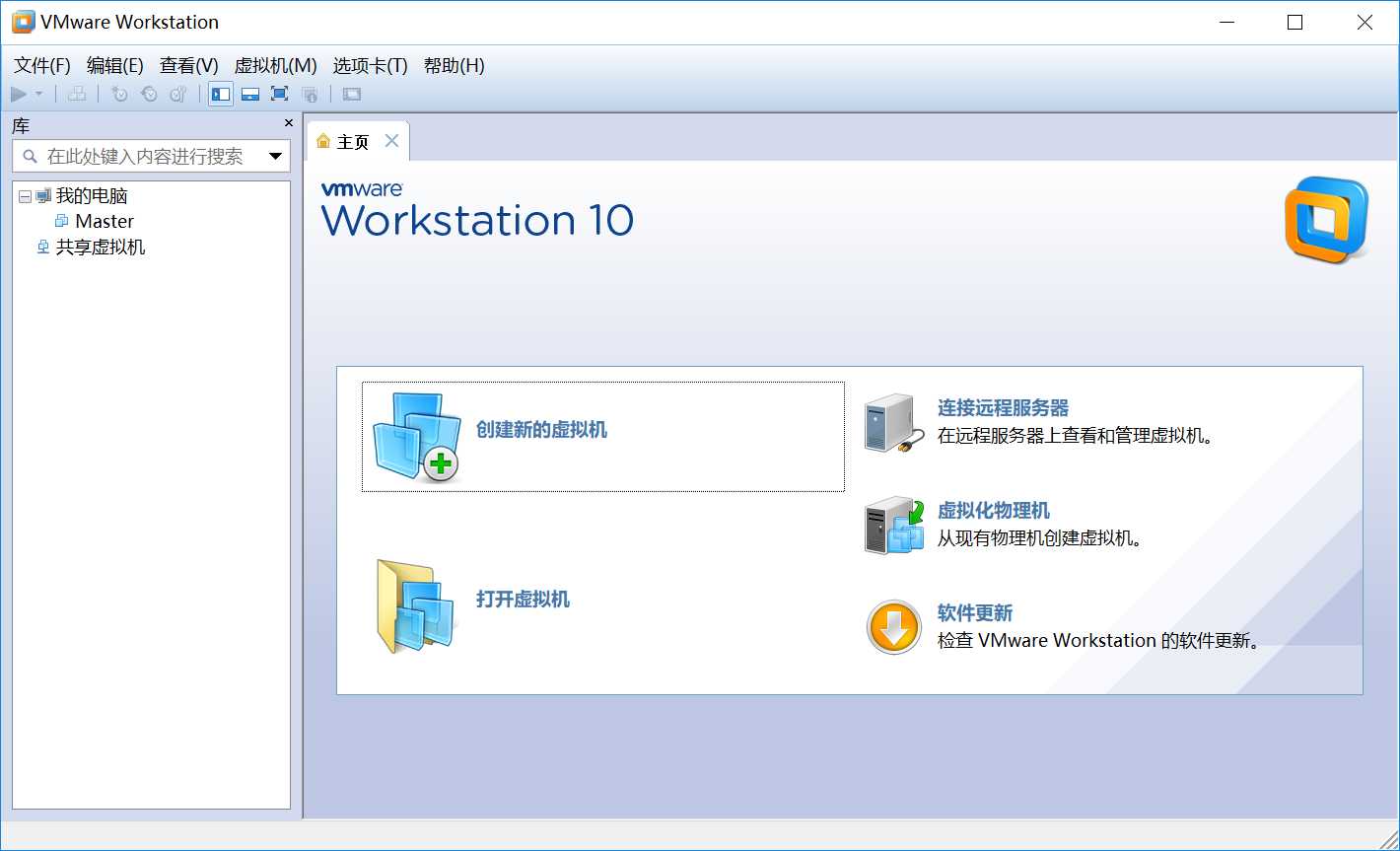Click the VMware Workstation title bar icon
The image size is (1400, 851).
[x=23, y=22]
